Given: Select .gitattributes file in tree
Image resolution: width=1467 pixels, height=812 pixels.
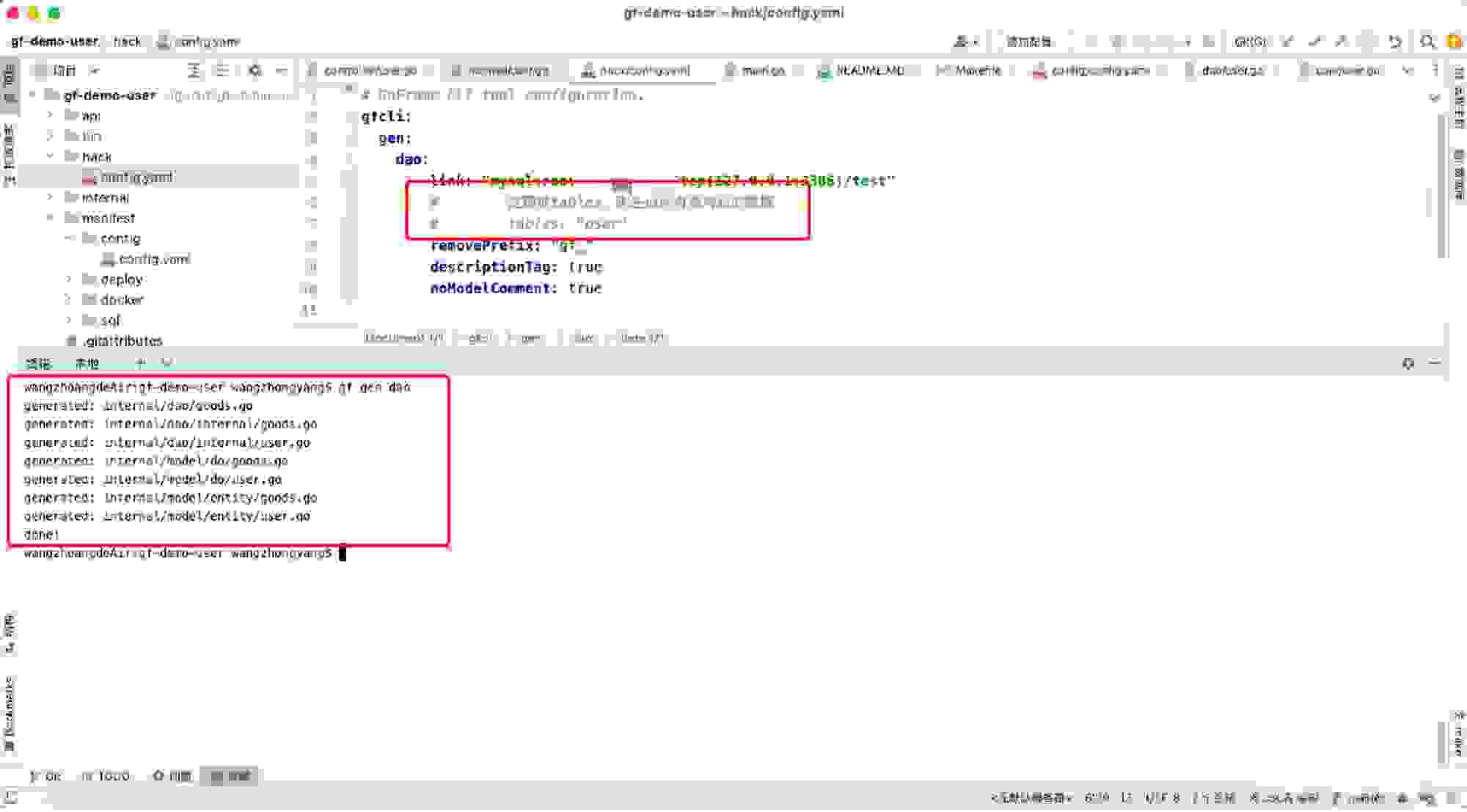Looking at the screenshot, I should point(122,341).
